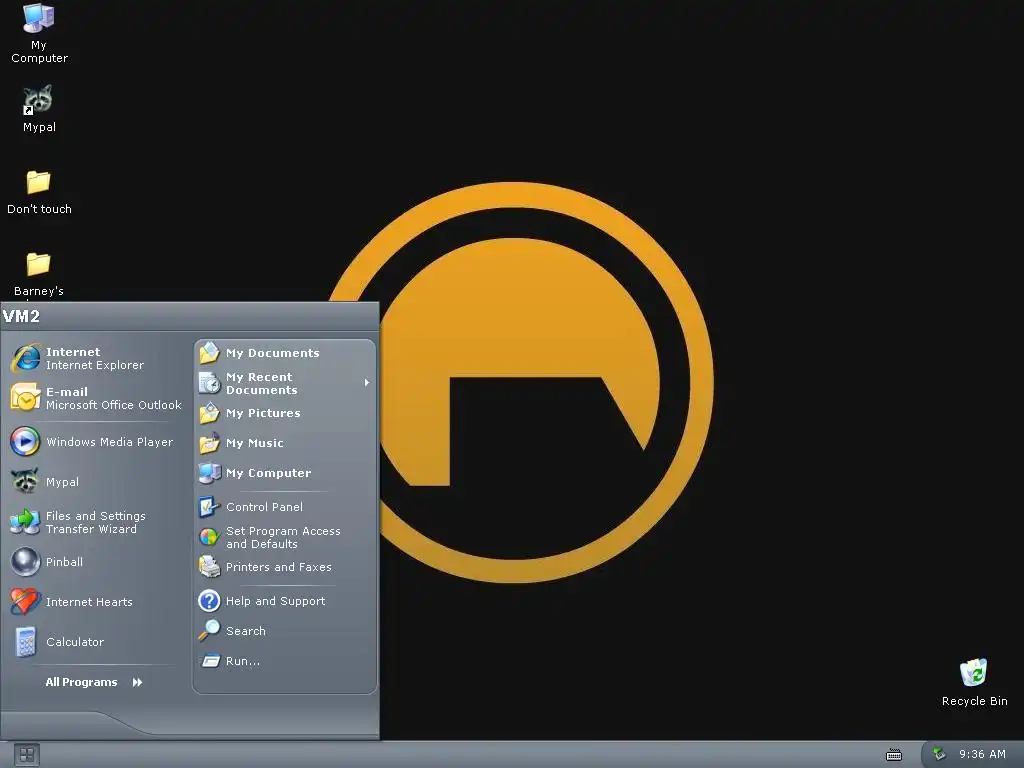The width and height of the screenshot is (1024, 768).
Task: Open My Computer desktop icon
Action: click(39, 33)
